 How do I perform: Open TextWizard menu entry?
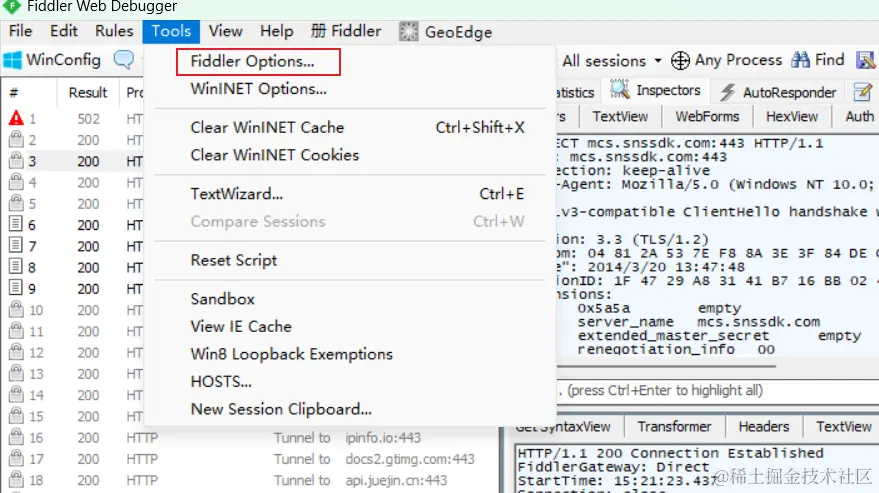(237, 194)
